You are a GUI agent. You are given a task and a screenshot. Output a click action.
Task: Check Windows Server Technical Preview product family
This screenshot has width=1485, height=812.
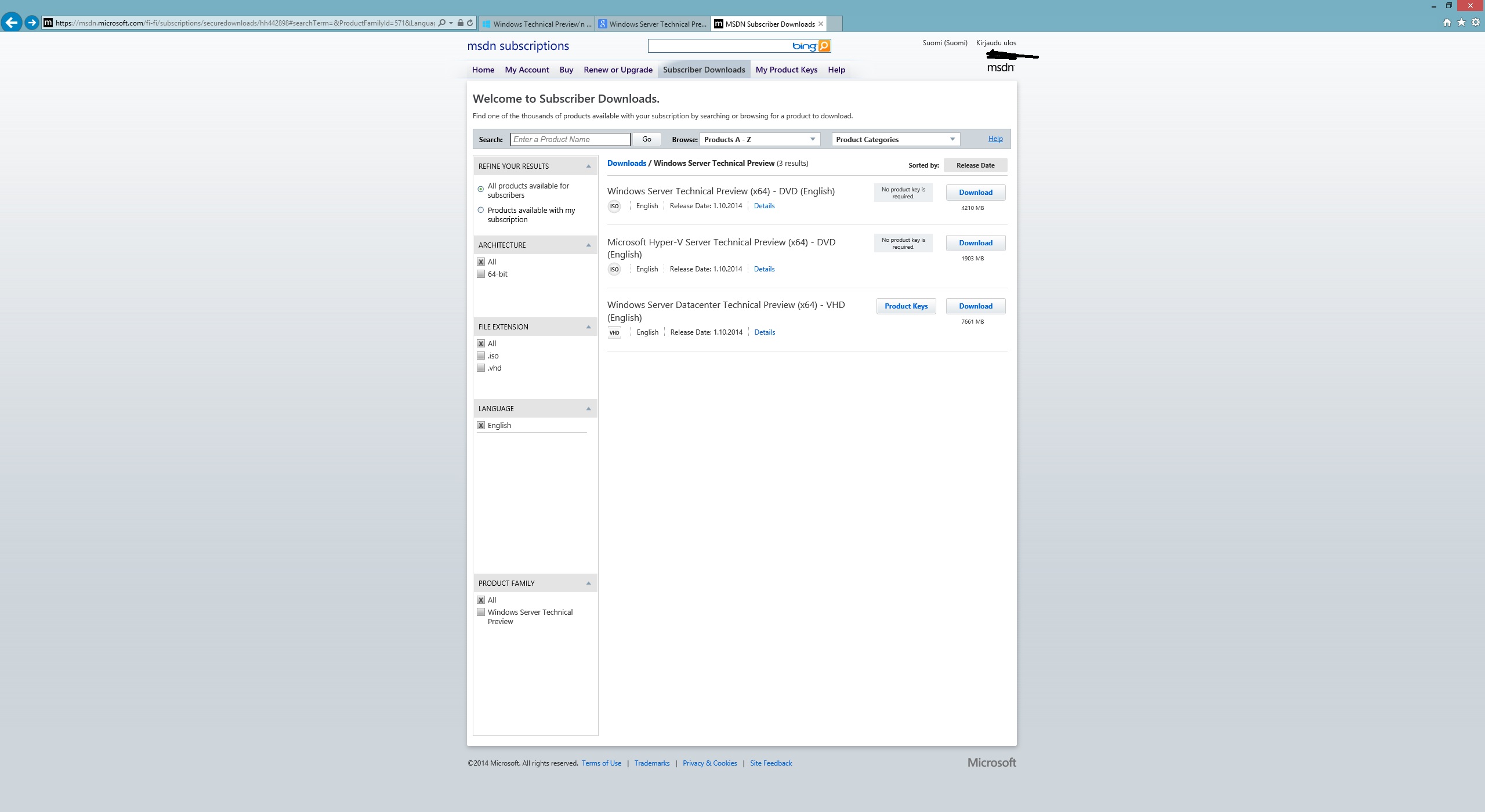pyautogui.click(x=481, y=612)
